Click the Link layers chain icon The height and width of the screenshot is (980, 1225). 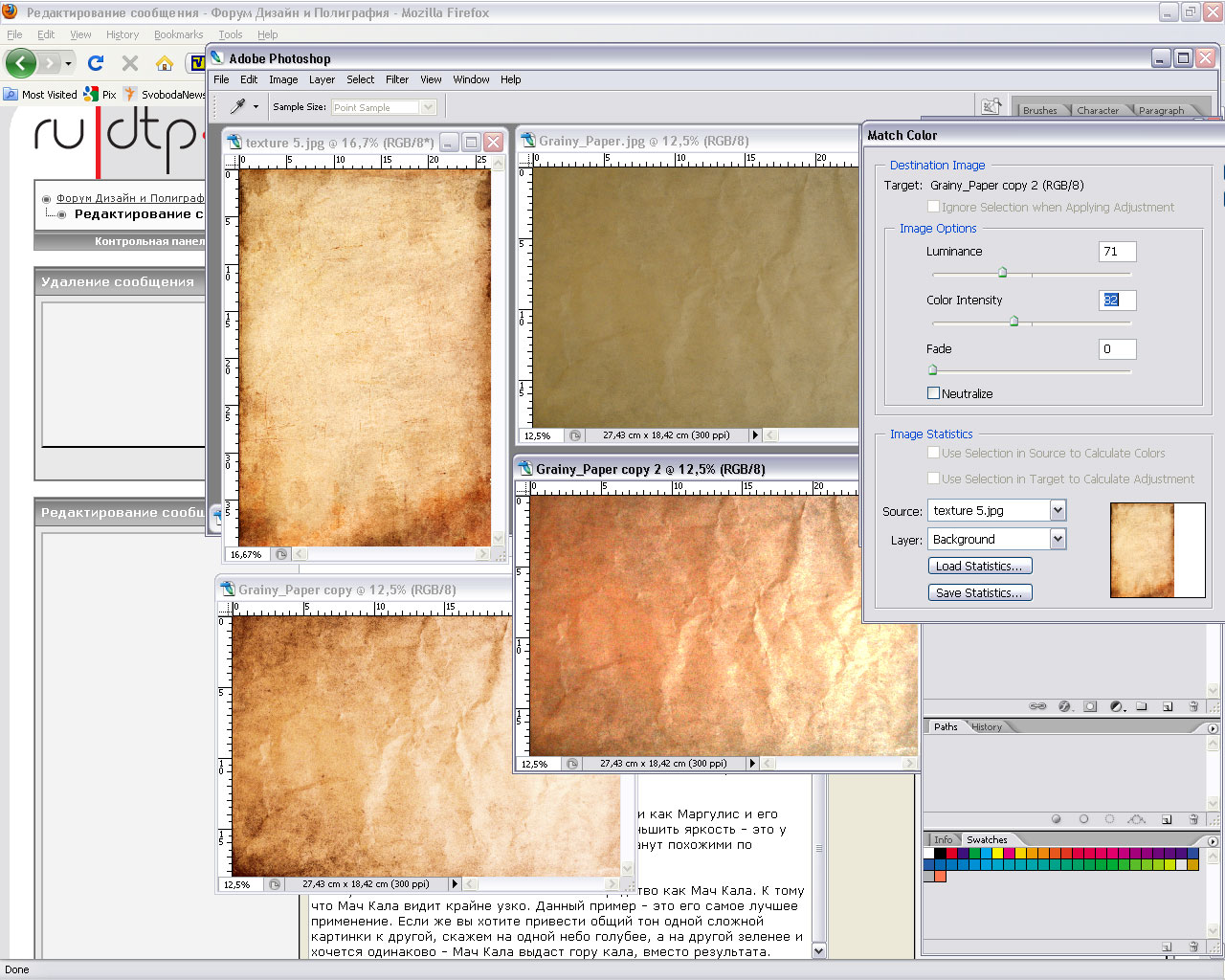tap(1037, 706)
